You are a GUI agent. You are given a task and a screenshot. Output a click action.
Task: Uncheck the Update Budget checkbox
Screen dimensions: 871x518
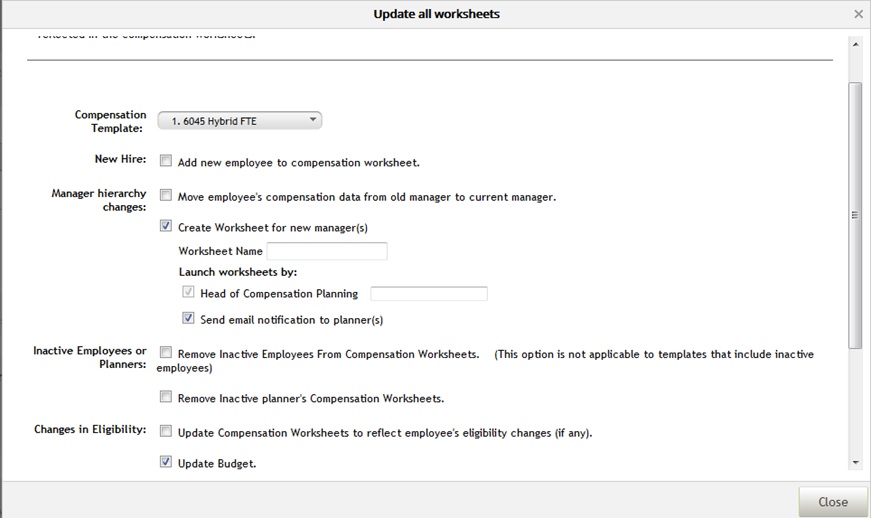[x=166, y=462]
